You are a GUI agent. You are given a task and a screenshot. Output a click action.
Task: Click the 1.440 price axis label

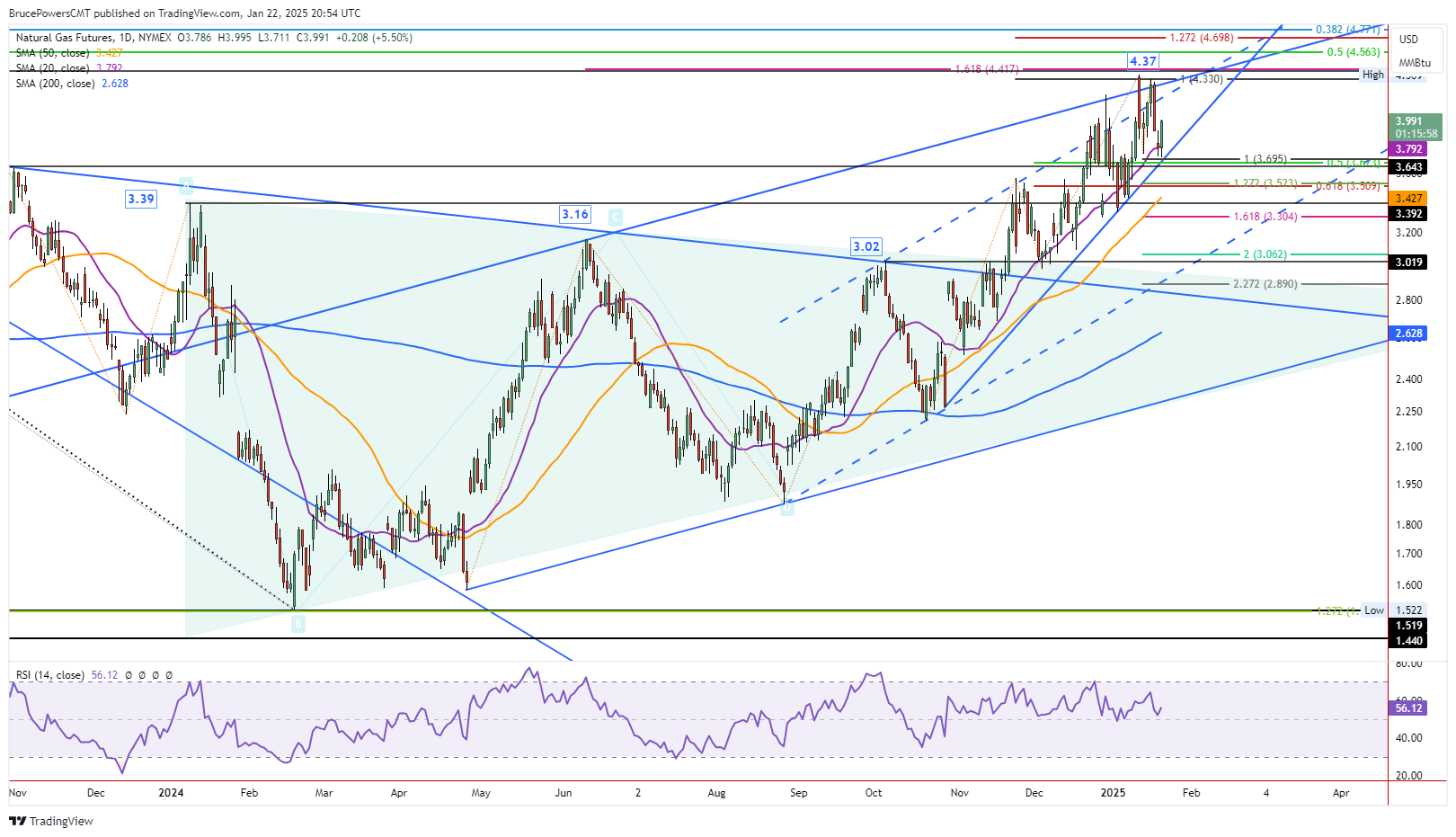click(x=1408, y=641)
